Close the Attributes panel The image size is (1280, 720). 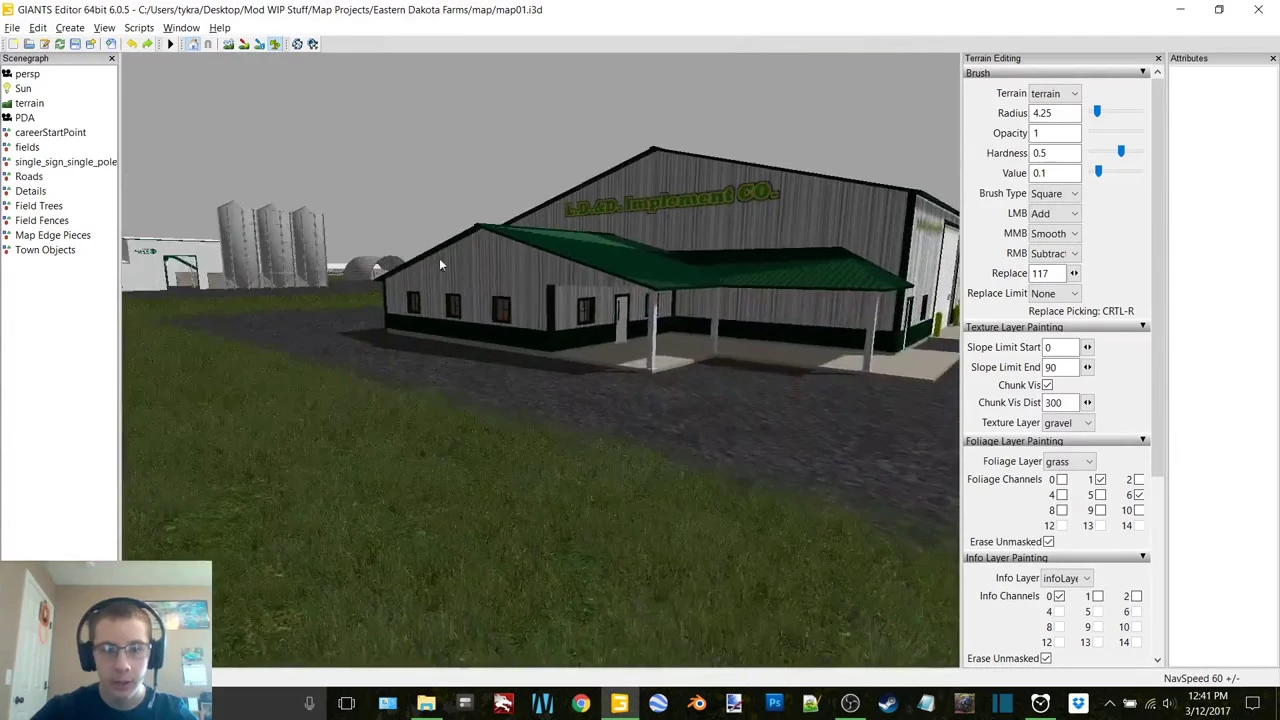click(x=1273, y=58)
